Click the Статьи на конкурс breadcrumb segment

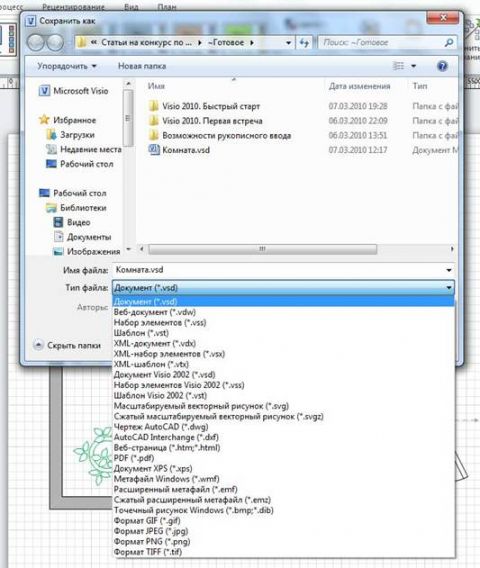(x=146, y=42)
